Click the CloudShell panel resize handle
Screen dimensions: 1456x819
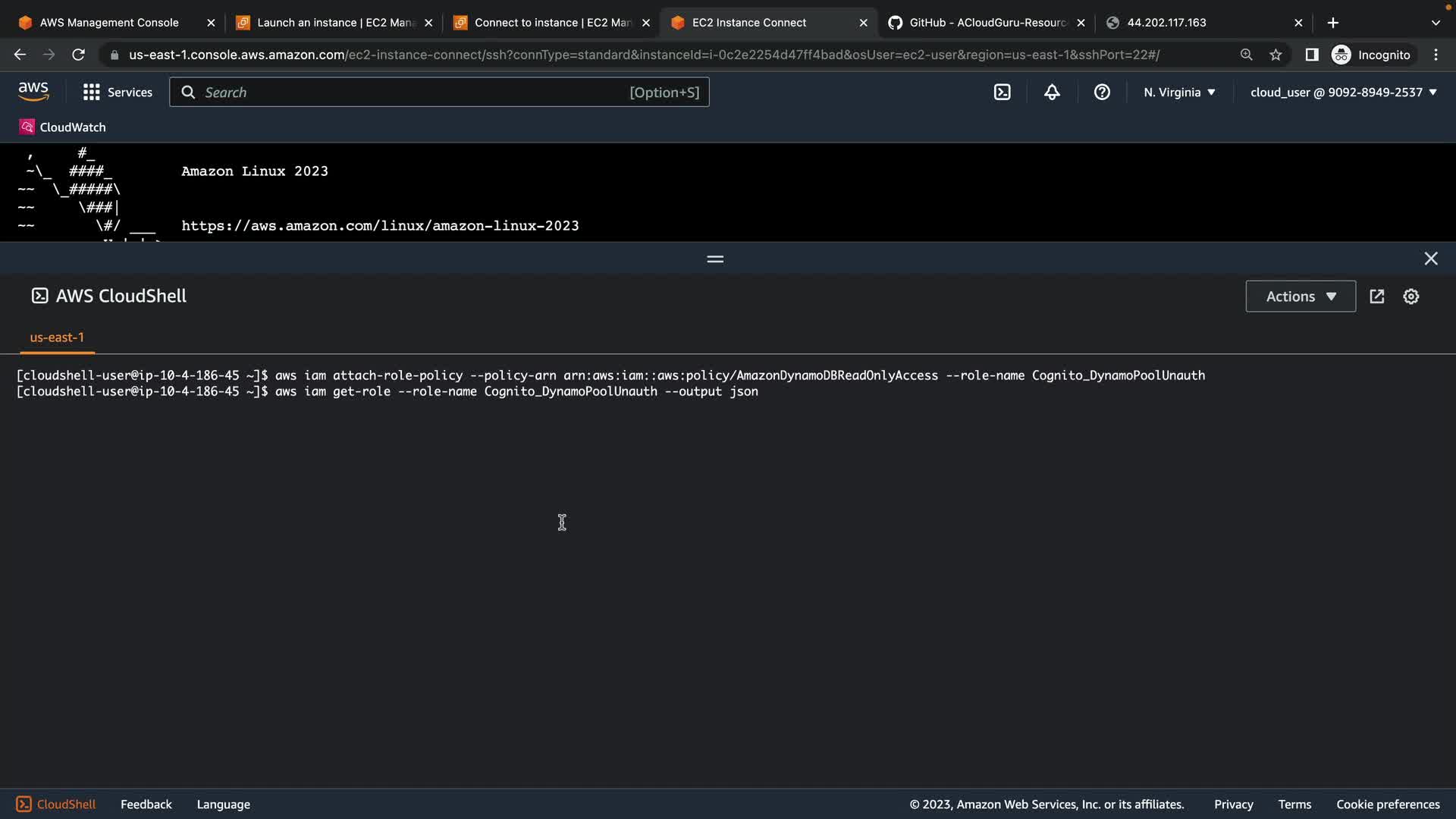tap(715, 259)
